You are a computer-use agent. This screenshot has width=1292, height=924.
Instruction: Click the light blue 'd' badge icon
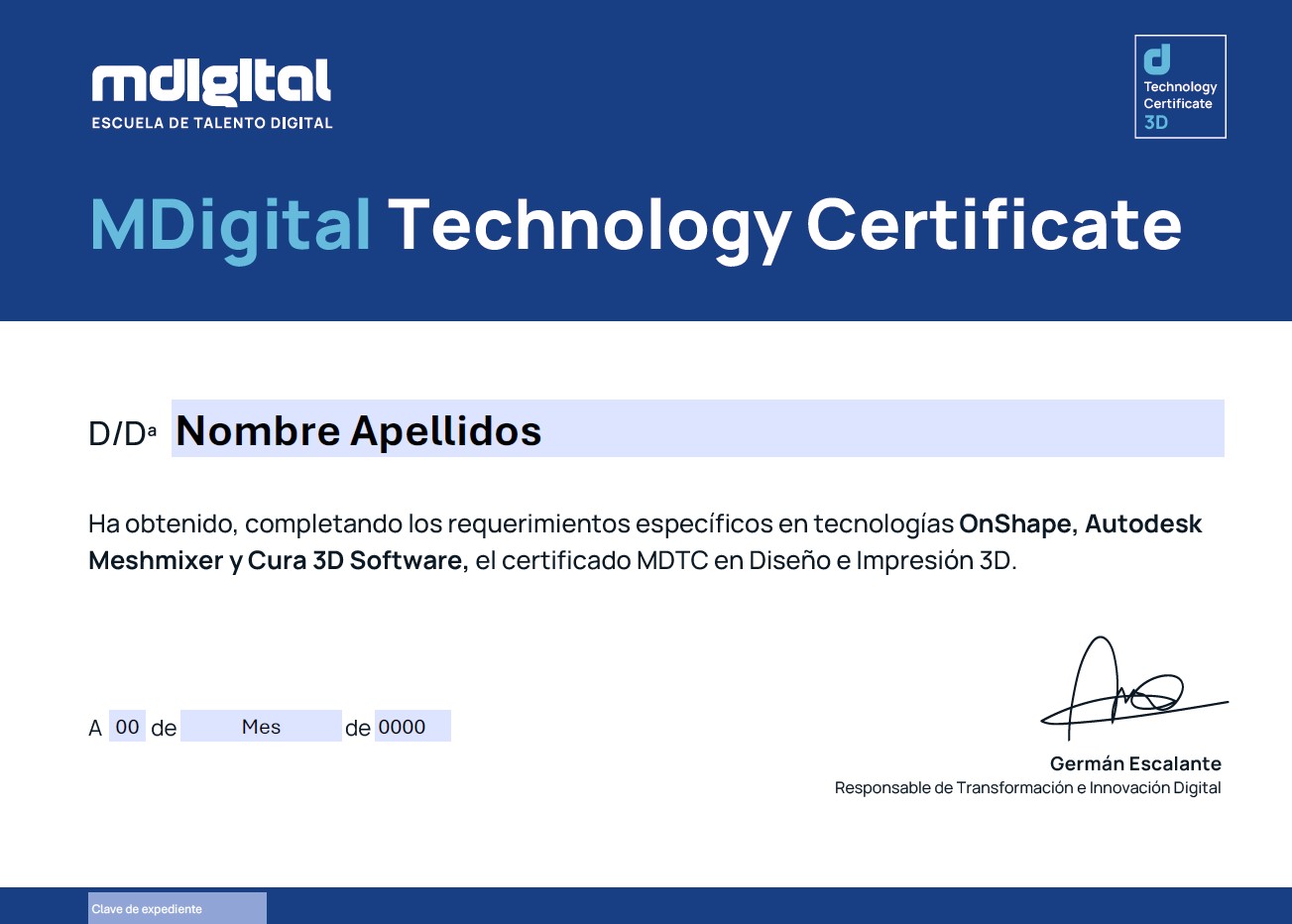[x=1156, y=59]
